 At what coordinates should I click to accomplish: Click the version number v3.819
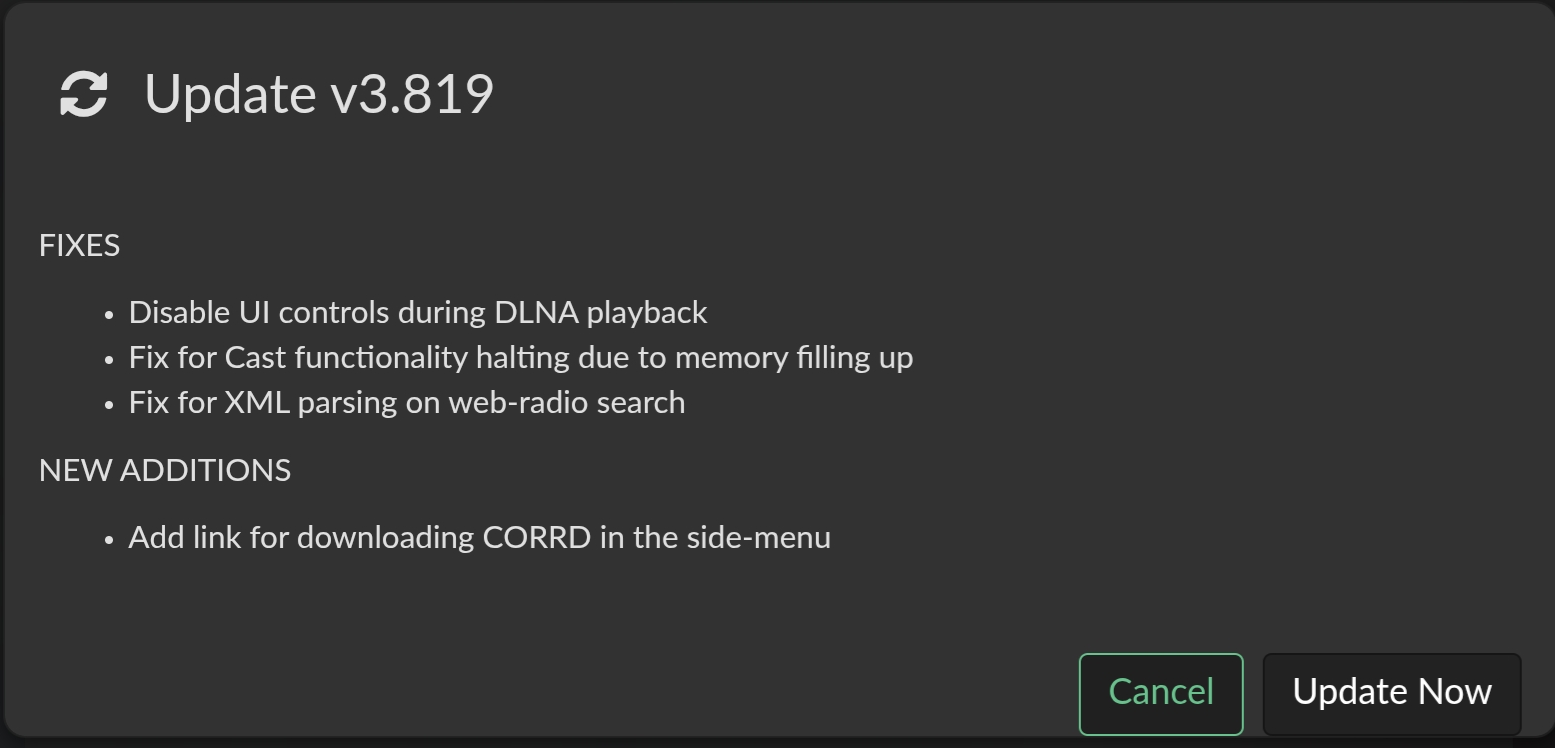click(412, 94)
